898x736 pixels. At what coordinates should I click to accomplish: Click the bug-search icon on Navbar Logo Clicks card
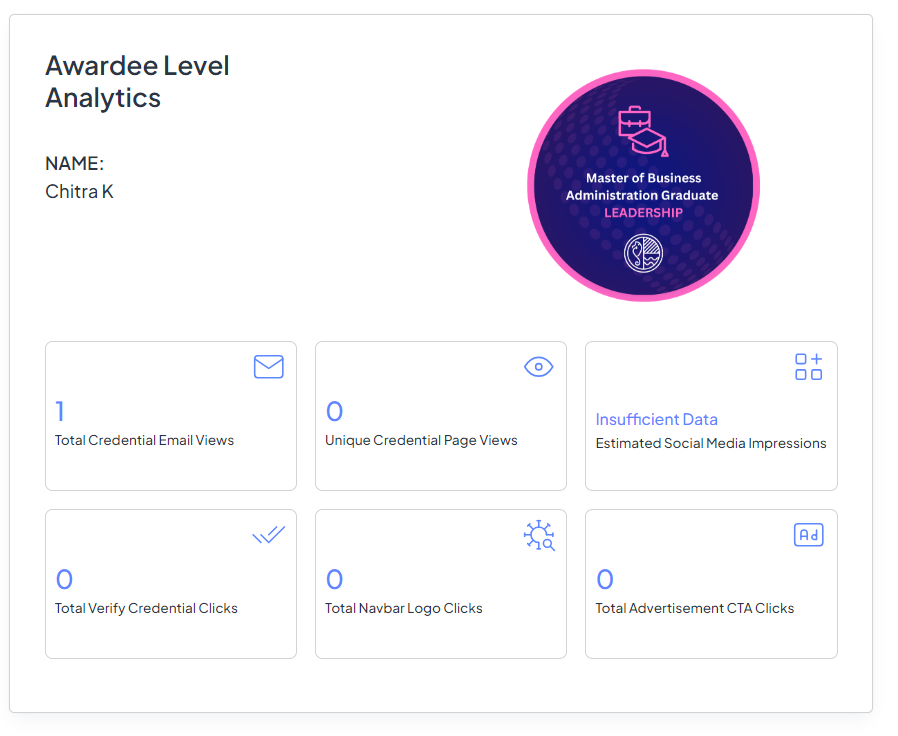coord(539,536)
